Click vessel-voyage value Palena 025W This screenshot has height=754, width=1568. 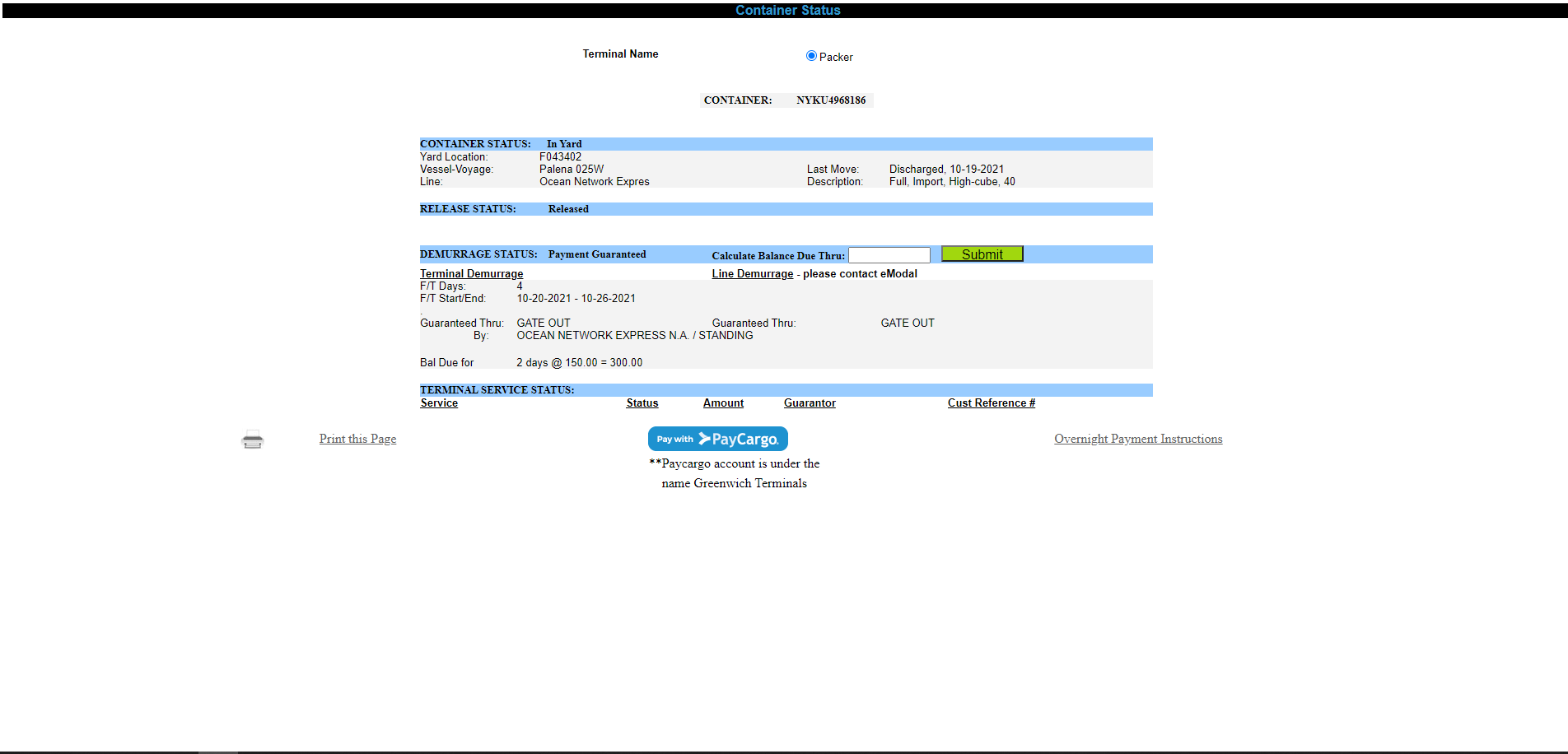572,170
